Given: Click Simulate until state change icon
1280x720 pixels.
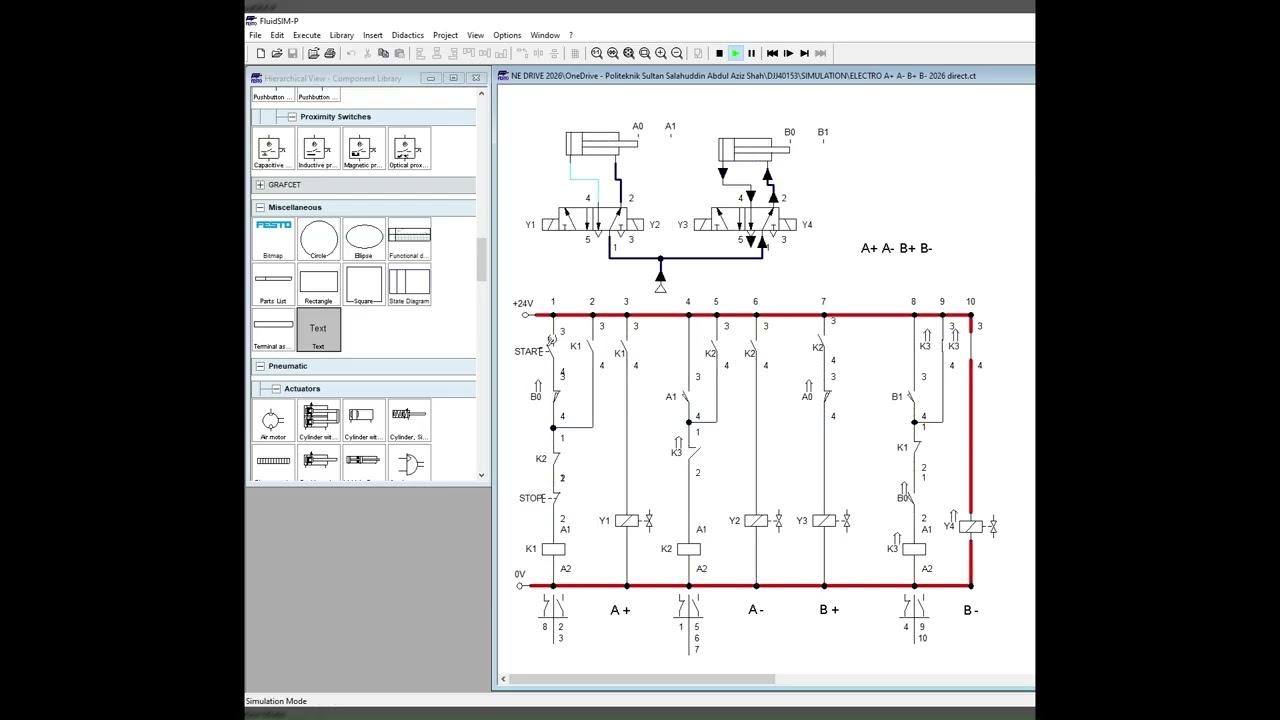Looking at the screenshot, I should pyautogui.click(x=805, y=53).
